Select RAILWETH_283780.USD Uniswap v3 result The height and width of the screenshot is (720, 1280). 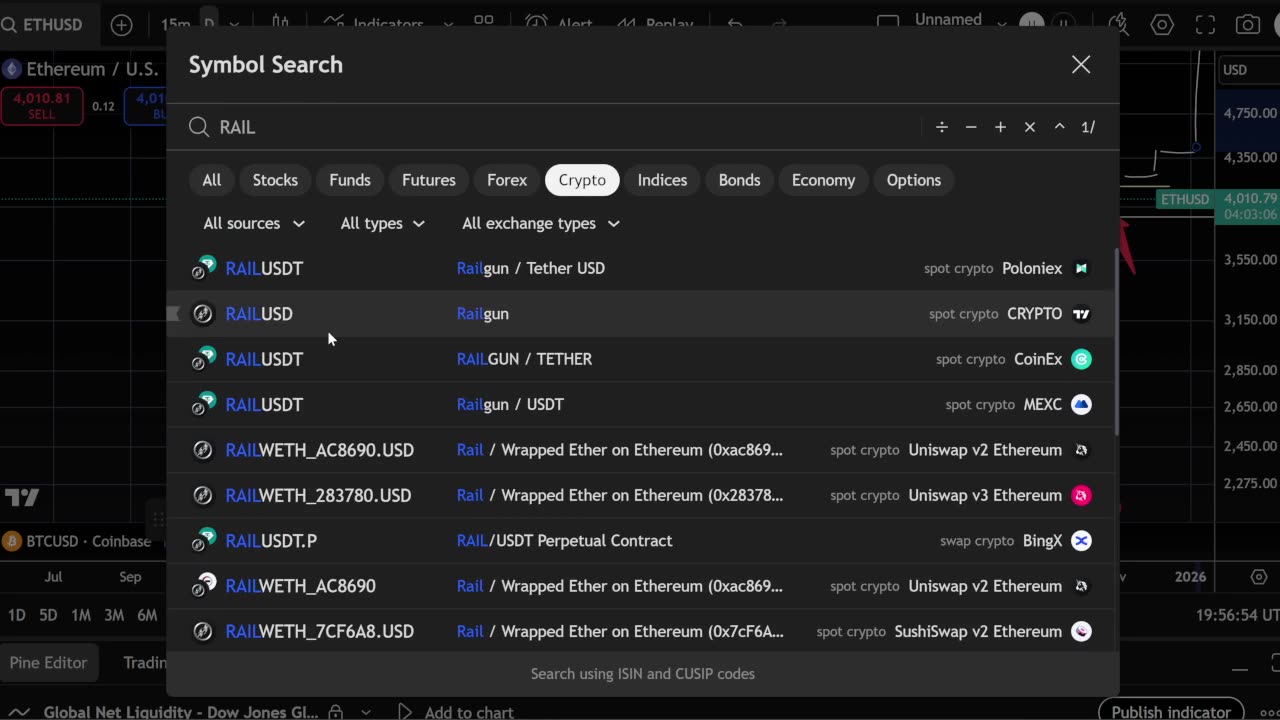tap(641, 495)
